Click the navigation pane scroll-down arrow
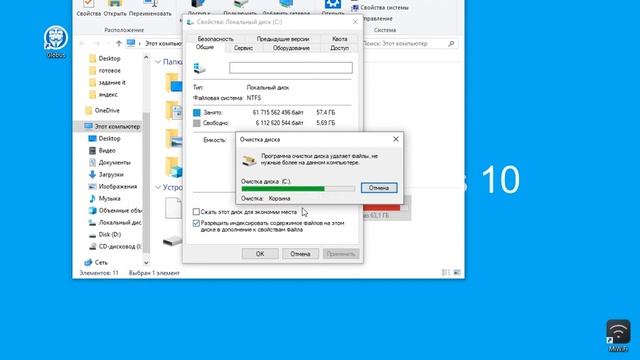This screenshot has width=640, height=360. click(146, 262)
